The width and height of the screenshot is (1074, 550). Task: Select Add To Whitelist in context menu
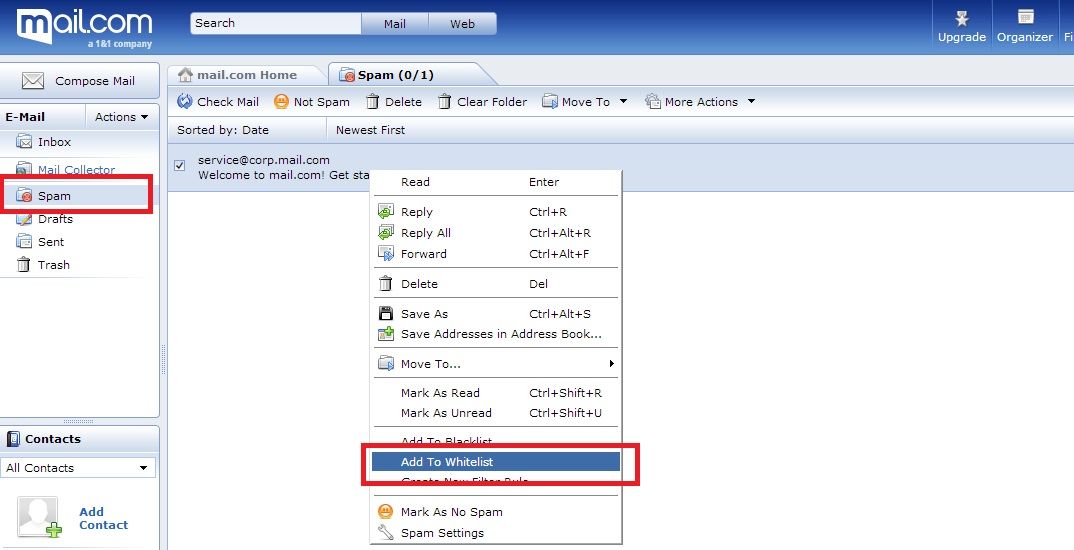pos(496,462)
